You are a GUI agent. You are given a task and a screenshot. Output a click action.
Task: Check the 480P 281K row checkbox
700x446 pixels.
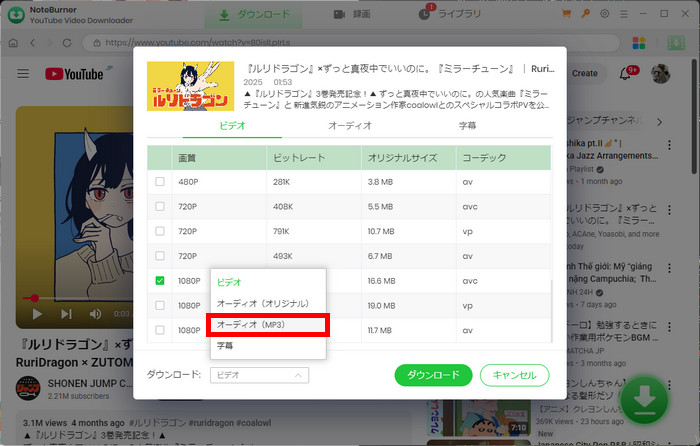tap(160, 182)
